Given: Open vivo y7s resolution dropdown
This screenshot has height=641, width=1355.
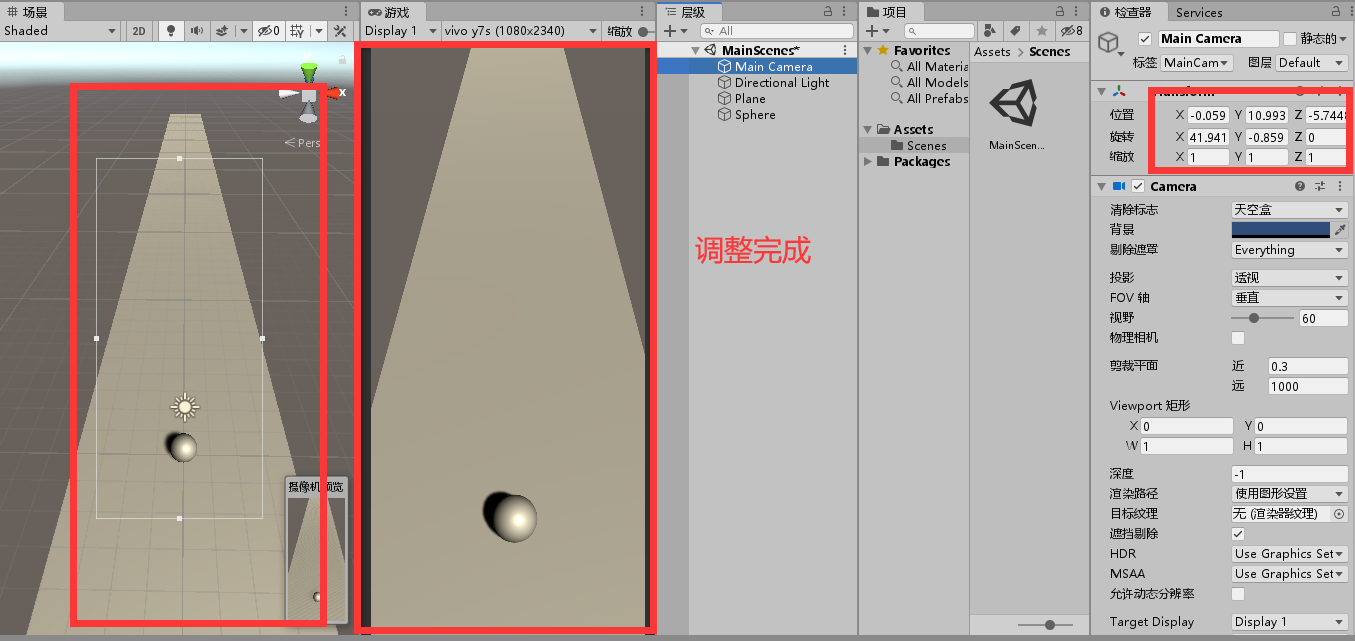Looking at the screenshot, I should point(520,31).
